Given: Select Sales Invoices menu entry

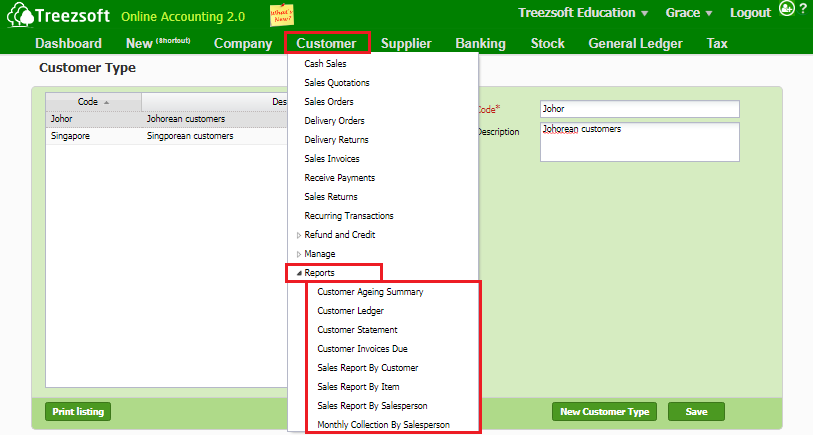Looking at the screenshot, I should (x=332, y=159).
